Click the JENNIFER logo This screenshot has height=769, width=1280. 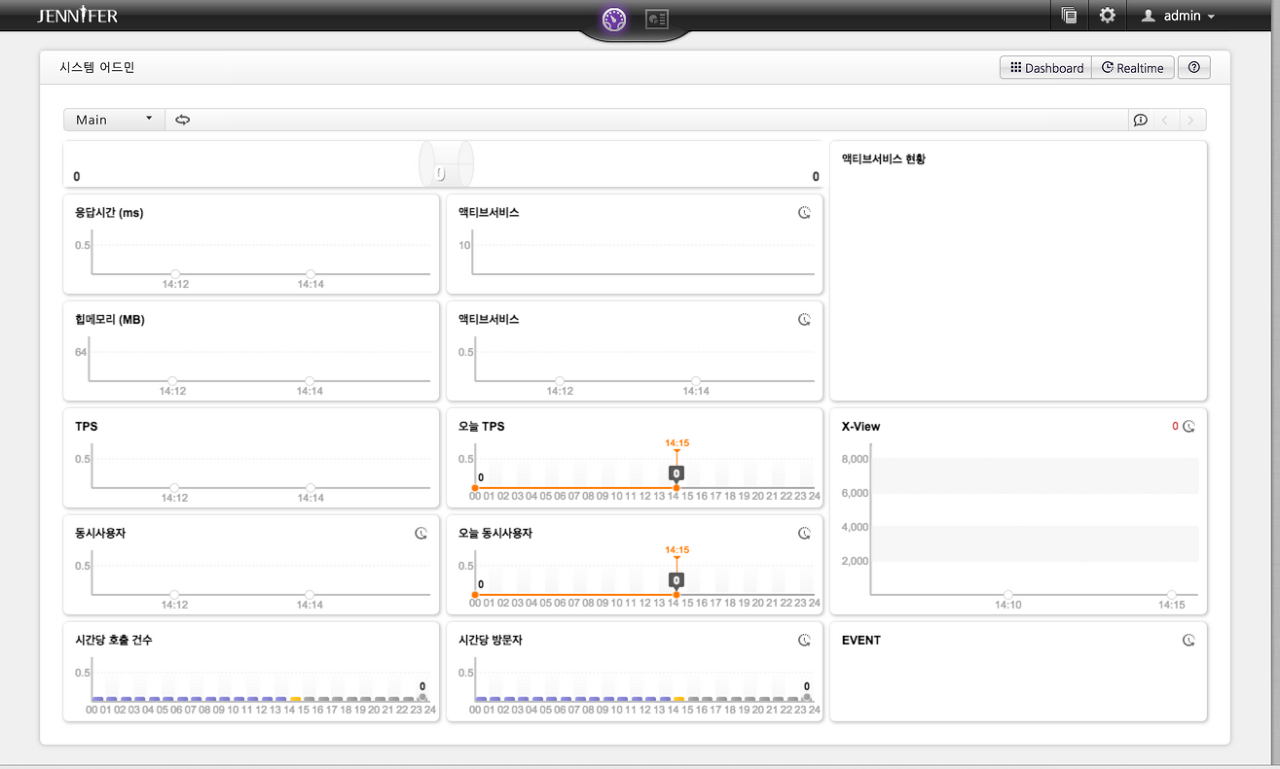(77, 16)
